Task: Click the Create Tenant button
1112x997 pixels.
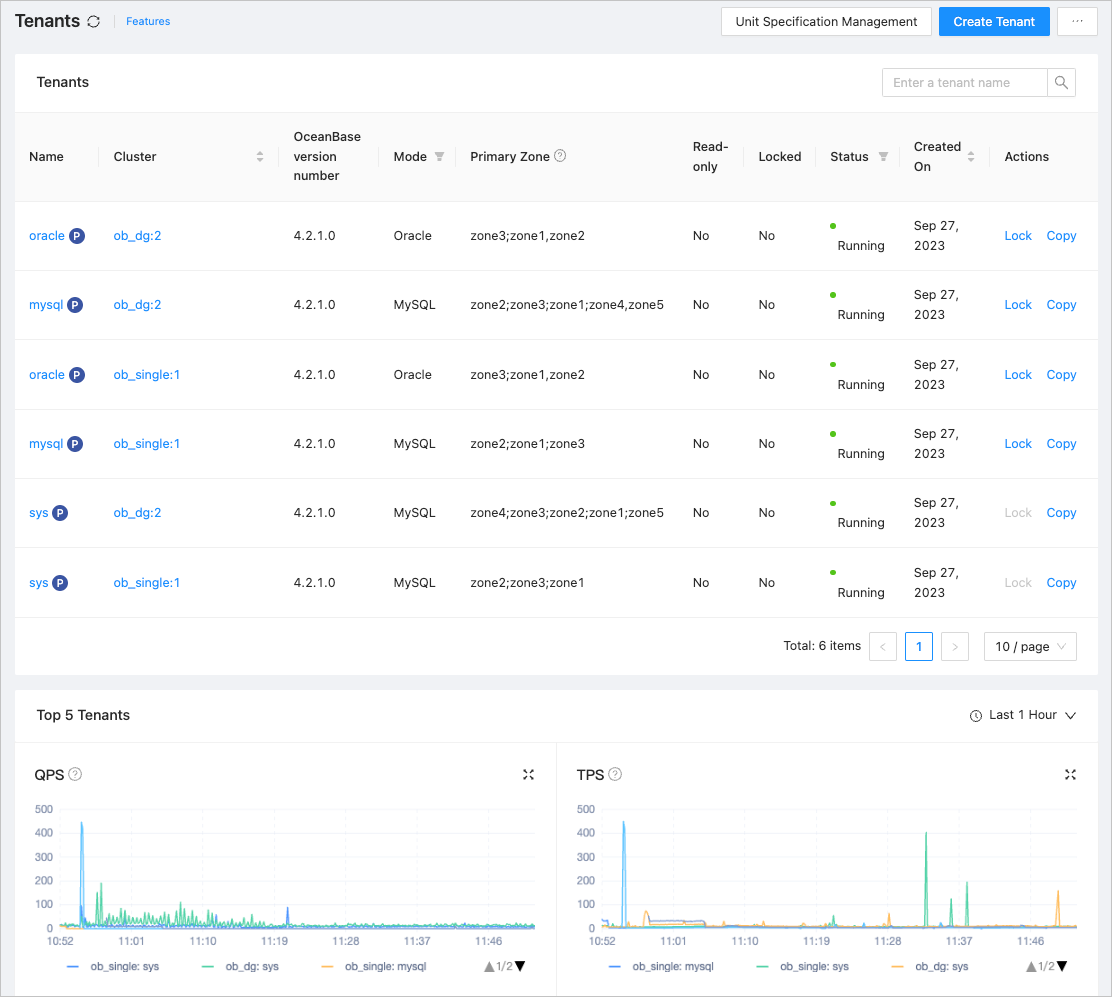Action: pyautogui.click(x=994, y=22)
